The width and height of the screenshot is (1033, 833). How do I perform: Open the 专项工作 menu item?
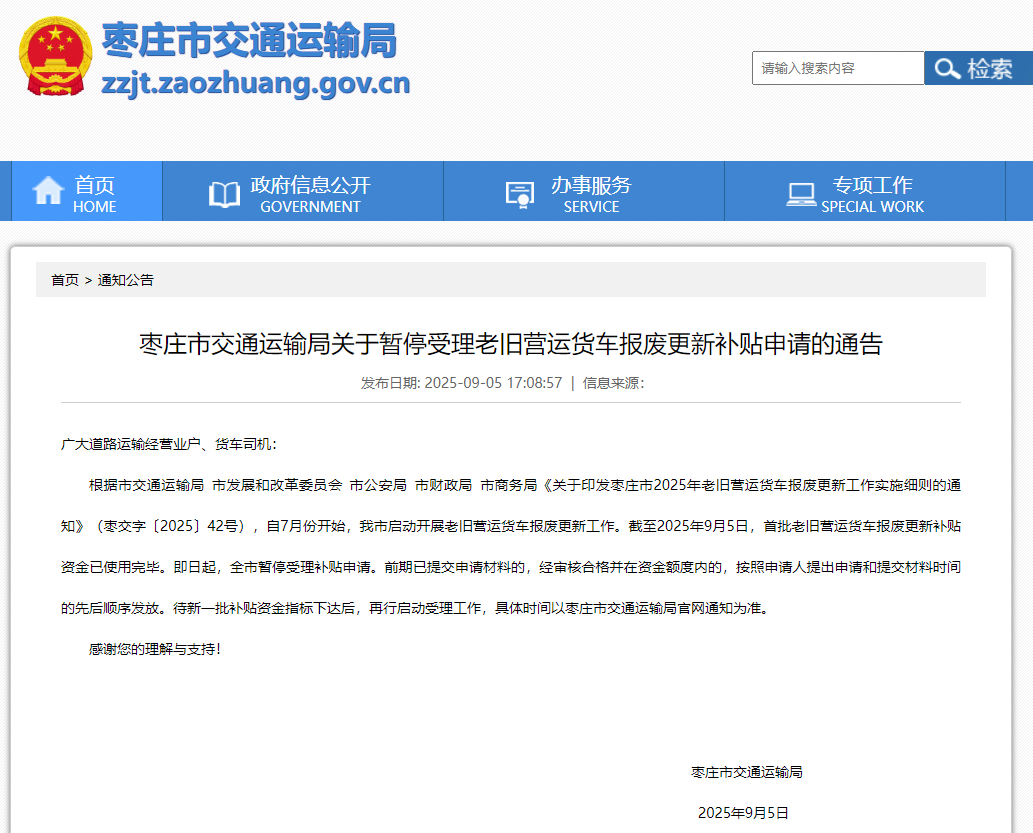(872, 193)
